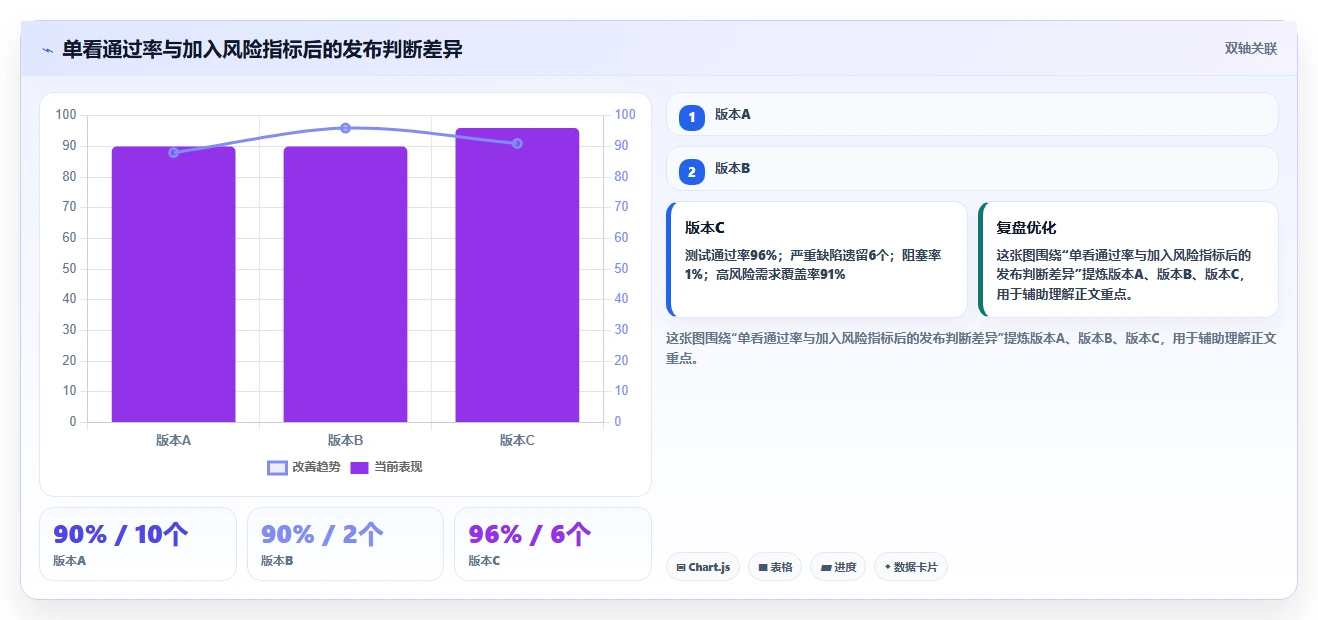Image resolution: width=1318 pixels, height=620 pixels.
Task: Click the icon in 进度 tag
Action: pos(826,567)
